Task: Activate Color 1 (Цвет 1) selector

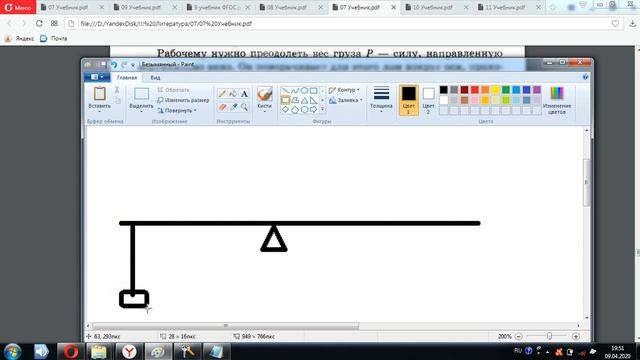Action: [x=409, y=100]
